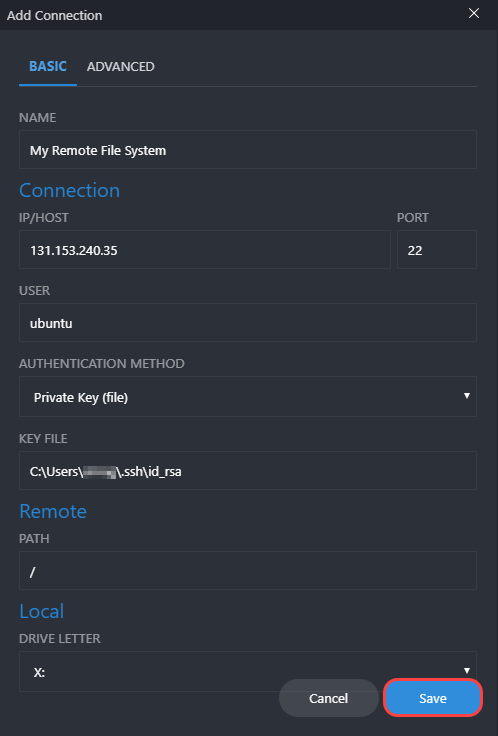
Task: Click the AUTHENTICATION METHOD label
Action: [102, 363]
